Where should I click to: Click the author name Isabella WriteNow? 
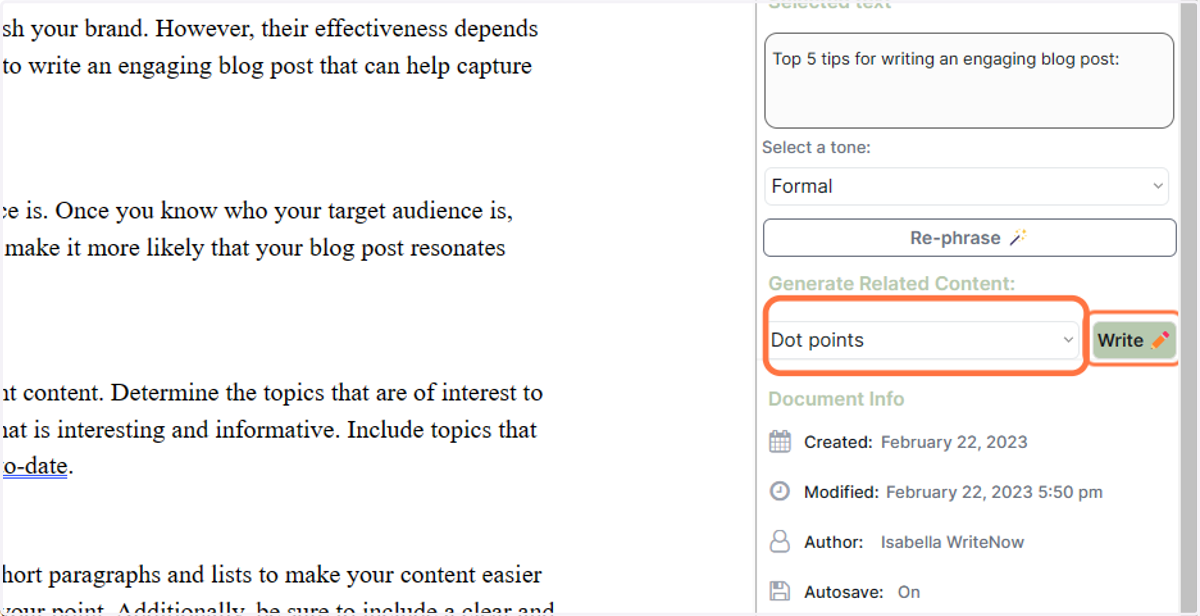[952, 542]
